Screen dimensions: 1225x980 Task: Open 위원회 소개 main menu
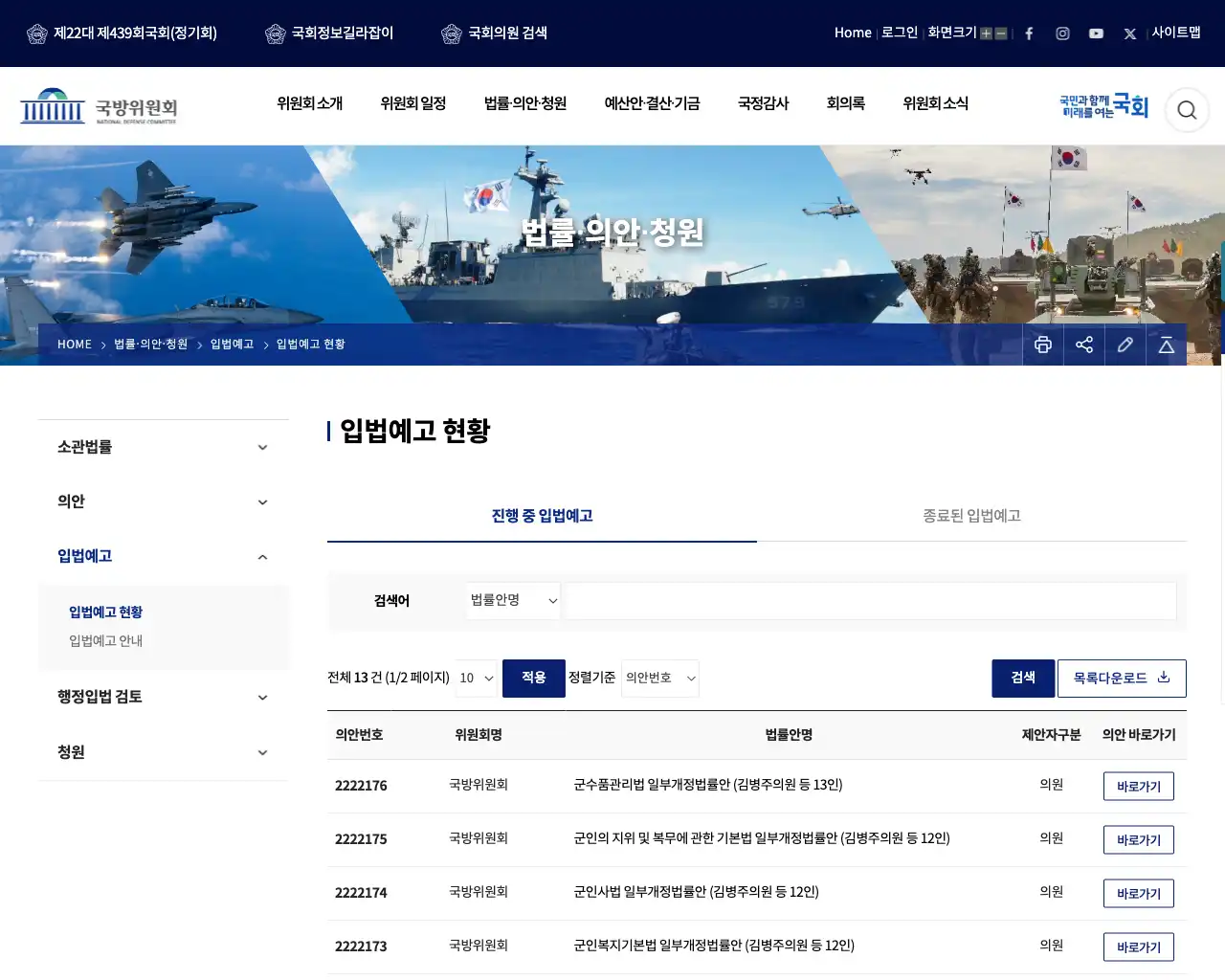coord(310,103)
